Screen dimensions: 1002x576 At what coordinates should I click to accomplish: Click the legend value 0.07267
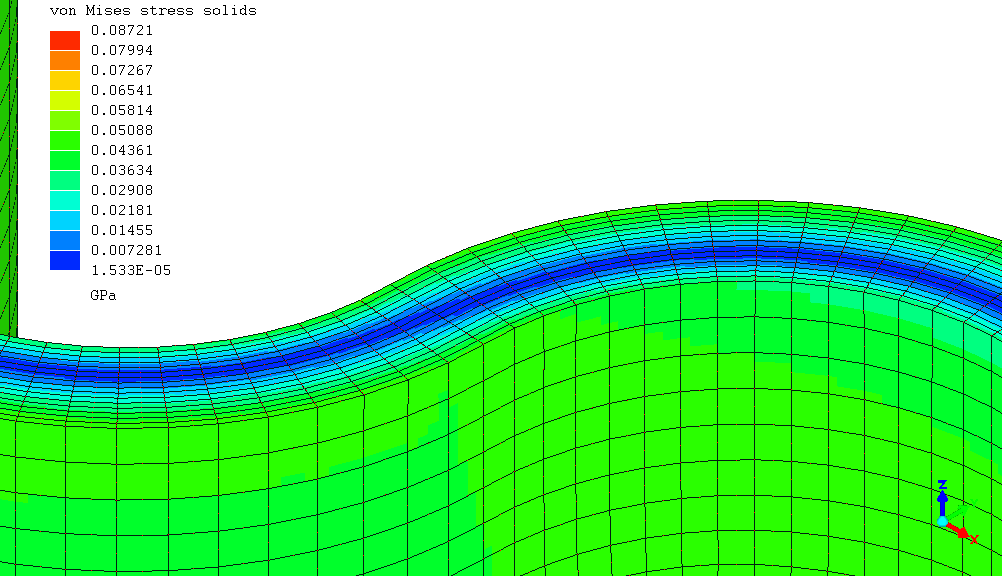(122, 70)
